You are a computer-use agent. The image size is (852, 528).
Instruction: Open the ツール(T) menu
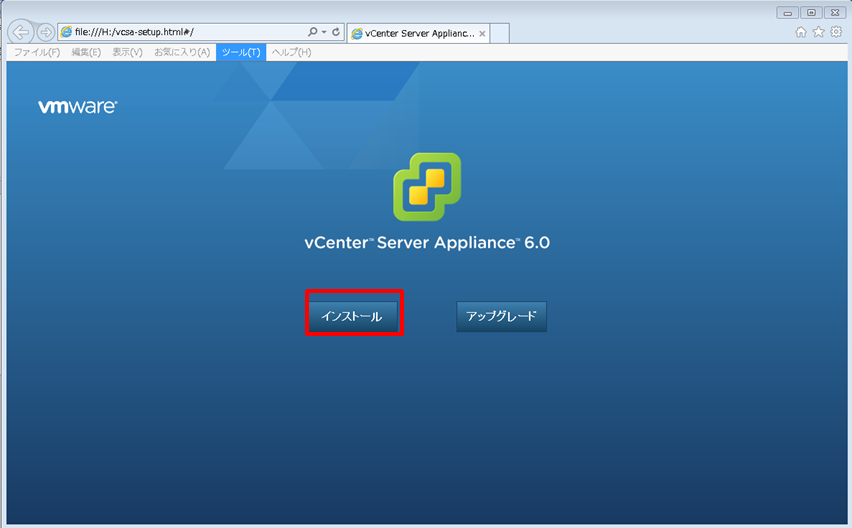241,52
